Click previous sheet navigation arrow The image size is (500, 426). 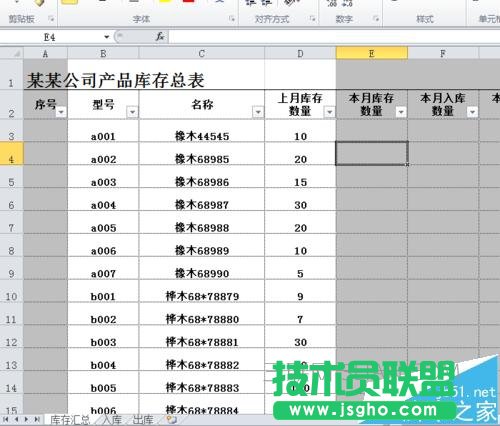tap(16, 419)
